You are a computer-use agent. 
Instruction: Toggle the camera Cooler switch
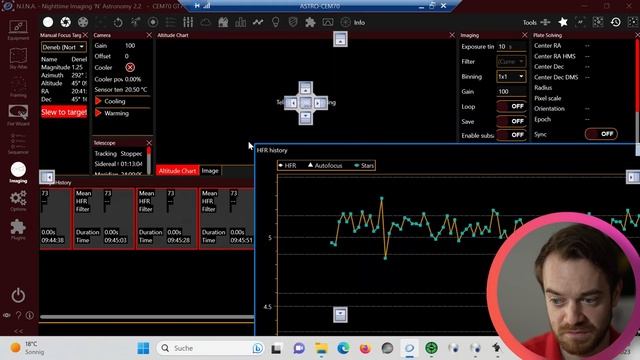click(130, 67)
